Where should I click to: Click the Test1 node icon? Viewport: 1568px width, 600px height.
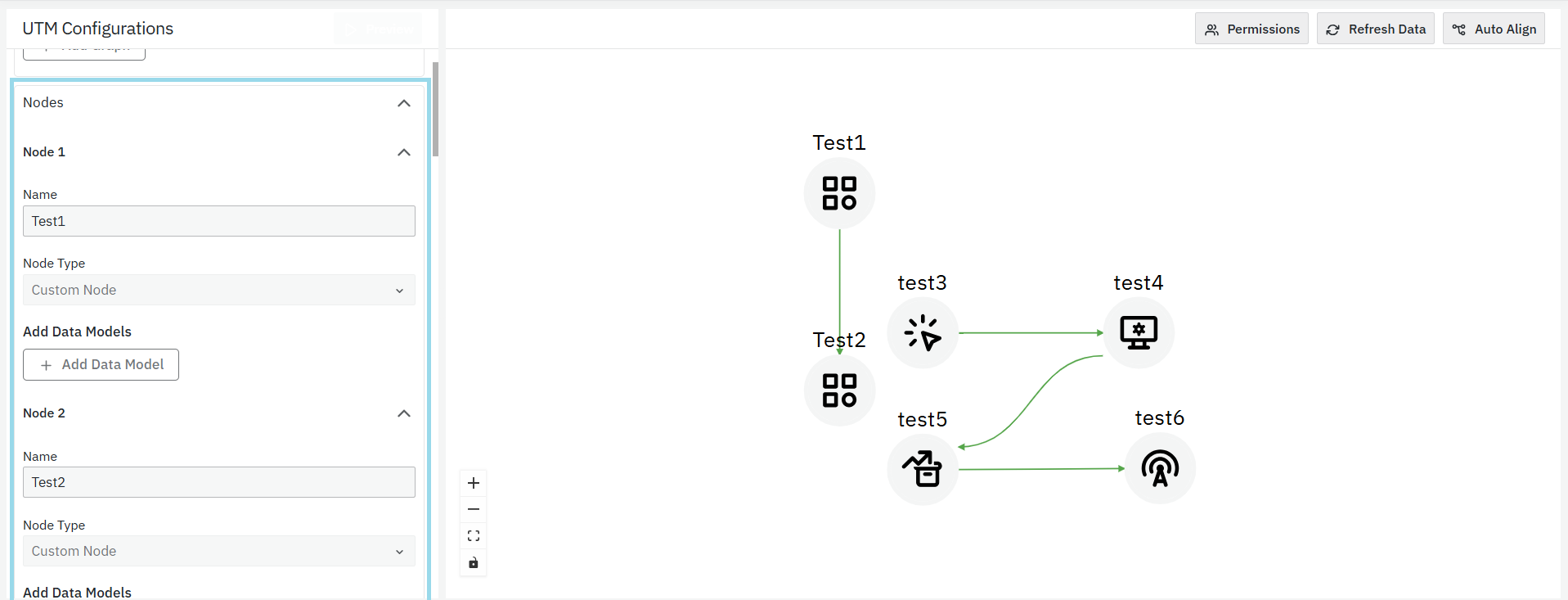click(x=839, y=193)
